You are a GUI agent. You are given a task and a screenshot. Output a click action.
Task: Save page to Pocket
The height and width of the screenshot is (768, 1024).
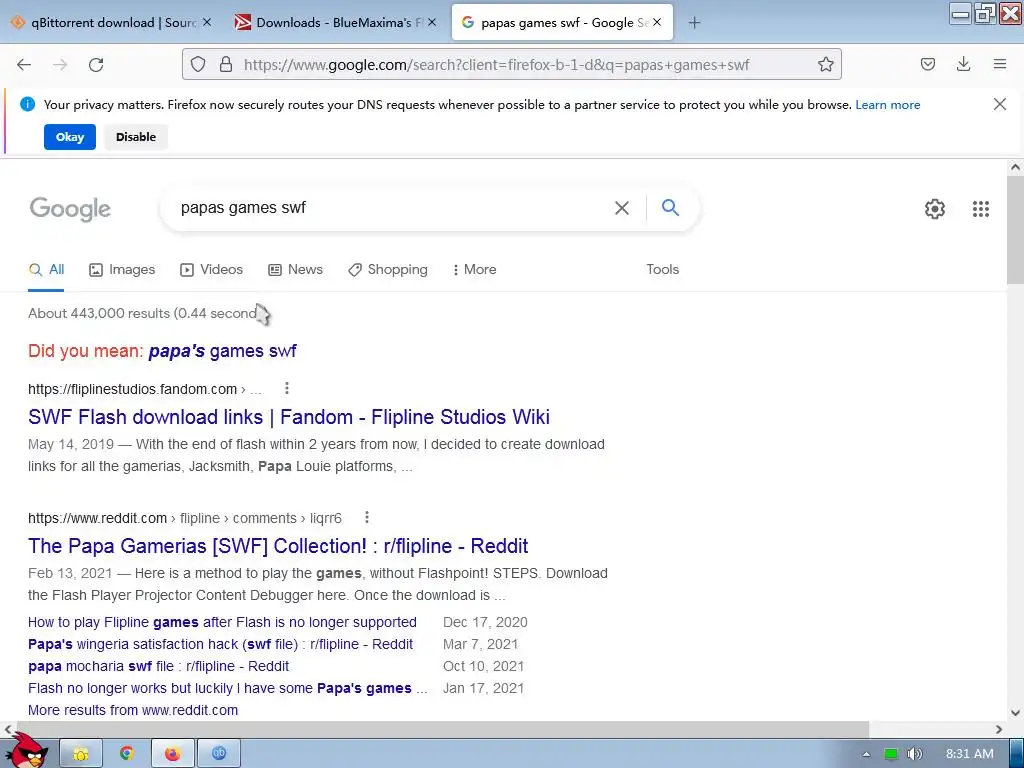(x=927, y=64)
